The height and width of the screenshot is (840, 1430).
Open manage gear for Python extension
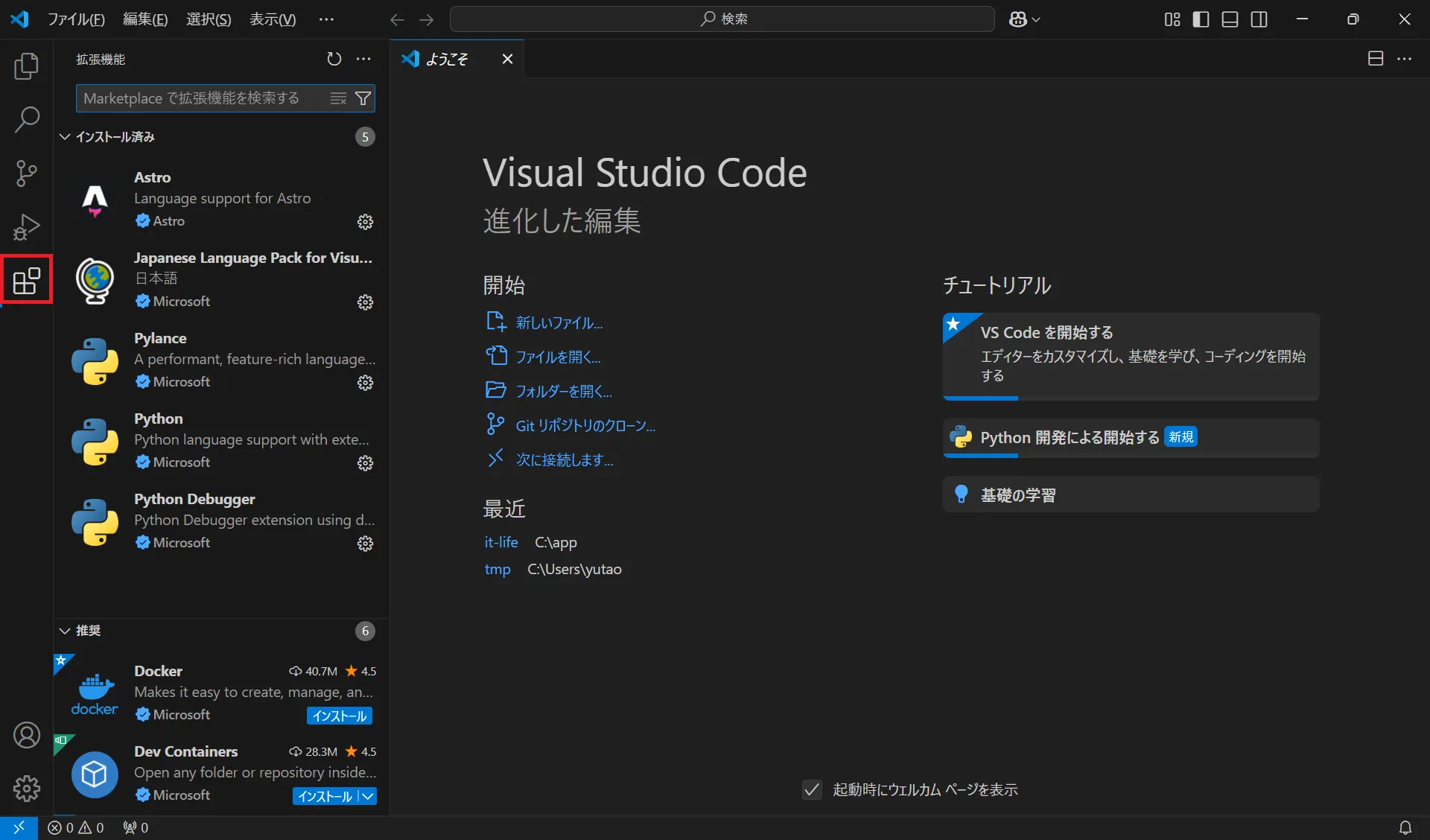[365, 463]
